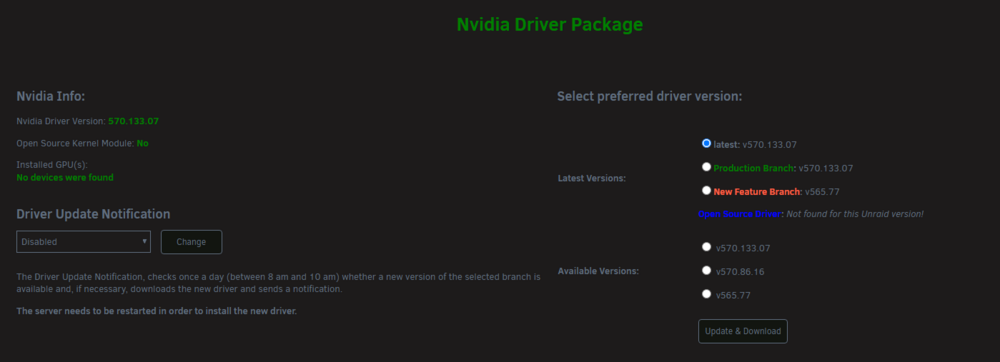Choose the Production Branch radio option
The width and height of the screenshot is (1000, 362).
tap(706, 167)
